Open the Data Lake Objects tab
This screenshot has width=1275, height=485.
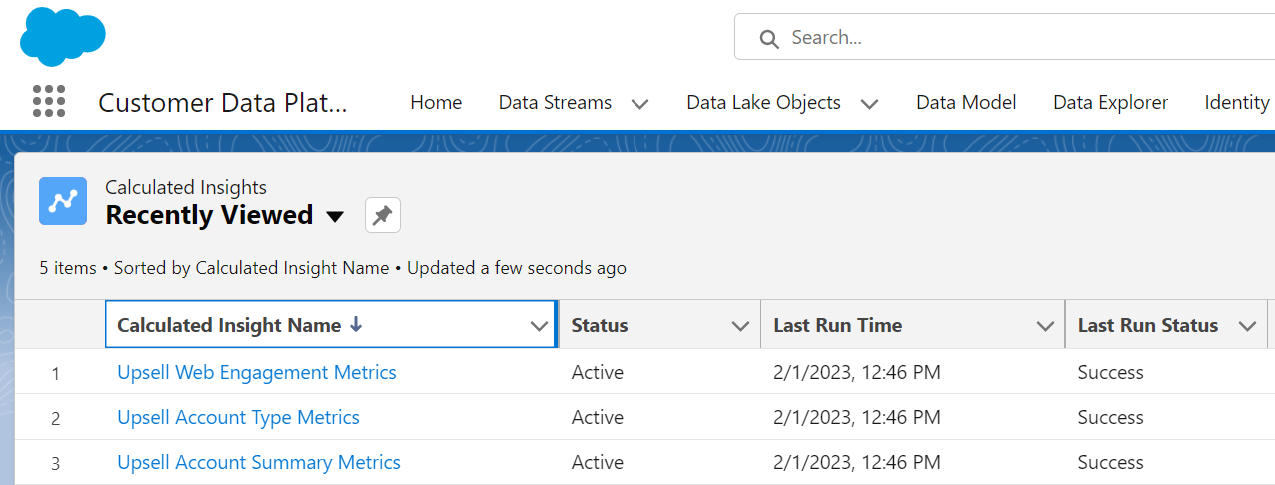pyautogui.click(x=763, y=102)
